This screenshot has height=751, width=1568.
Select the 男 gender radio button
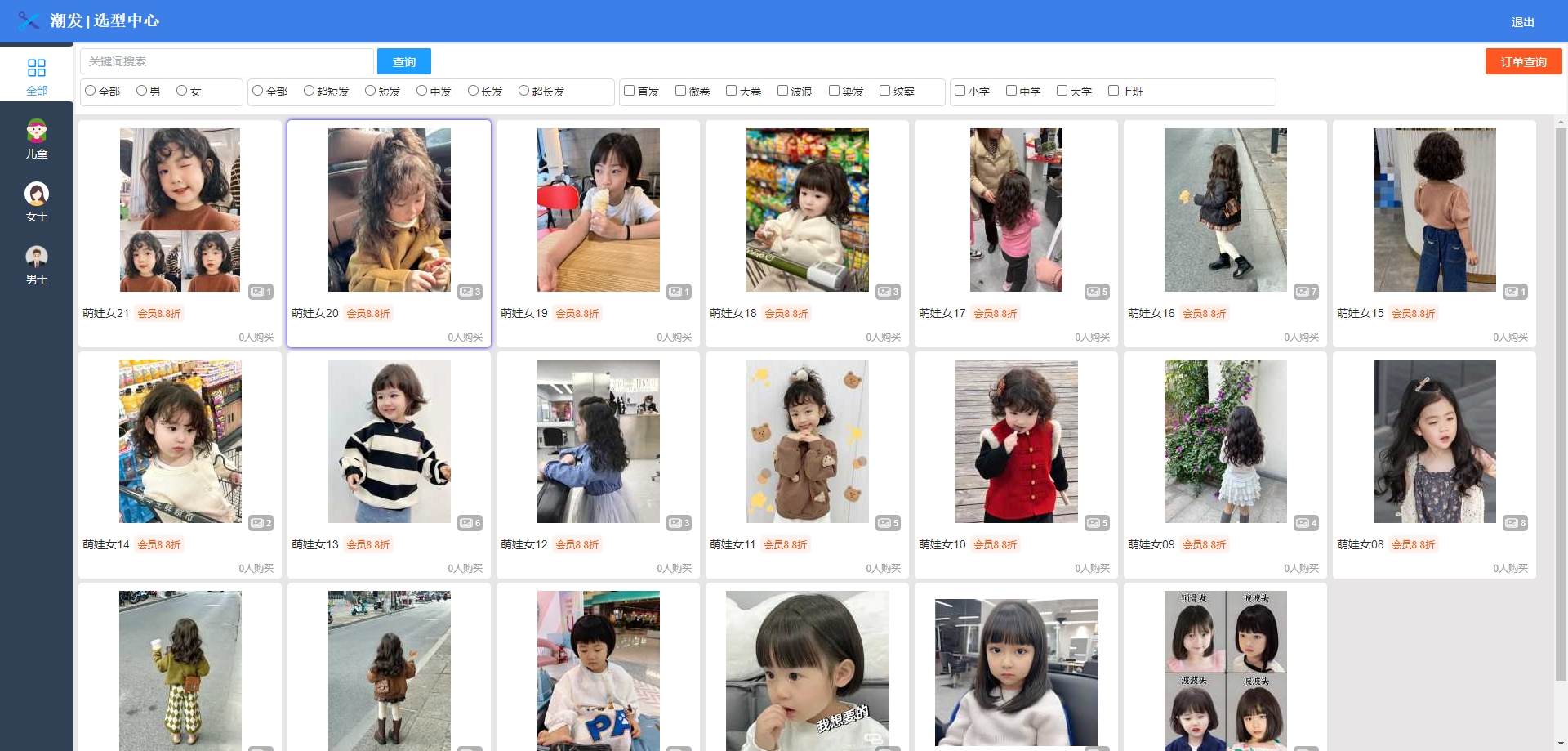pyautogui.click(x=142, y=91)
